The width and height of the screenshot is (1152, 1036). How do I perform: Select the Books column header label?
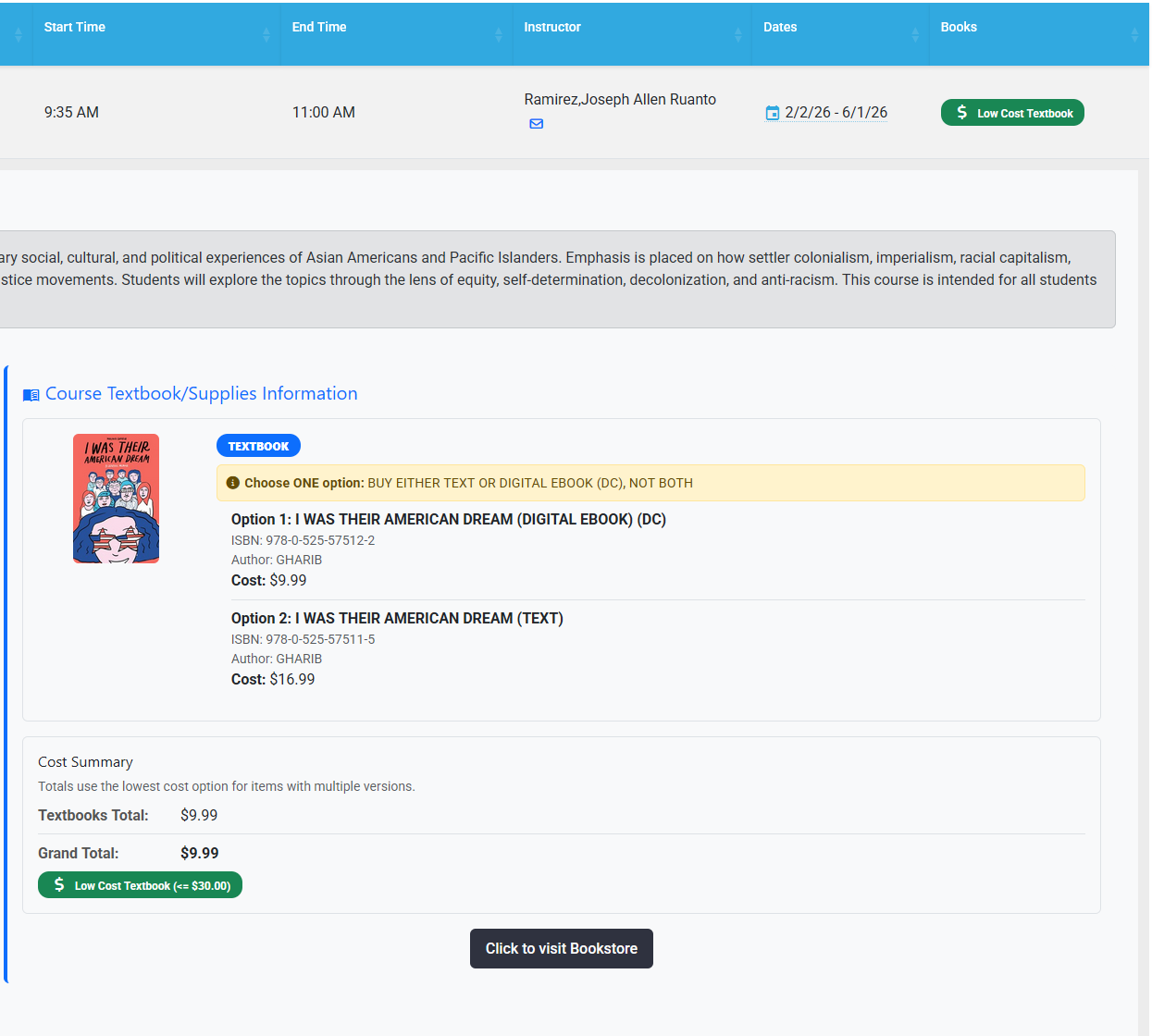(959, 27)
